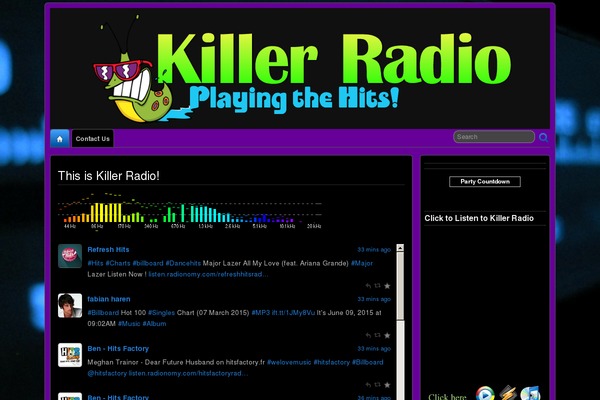This screenshot has width=600, height=400.
Task: Click the #Dancehits hashtag
Action: pyautogui.click(x=183, y=263)
